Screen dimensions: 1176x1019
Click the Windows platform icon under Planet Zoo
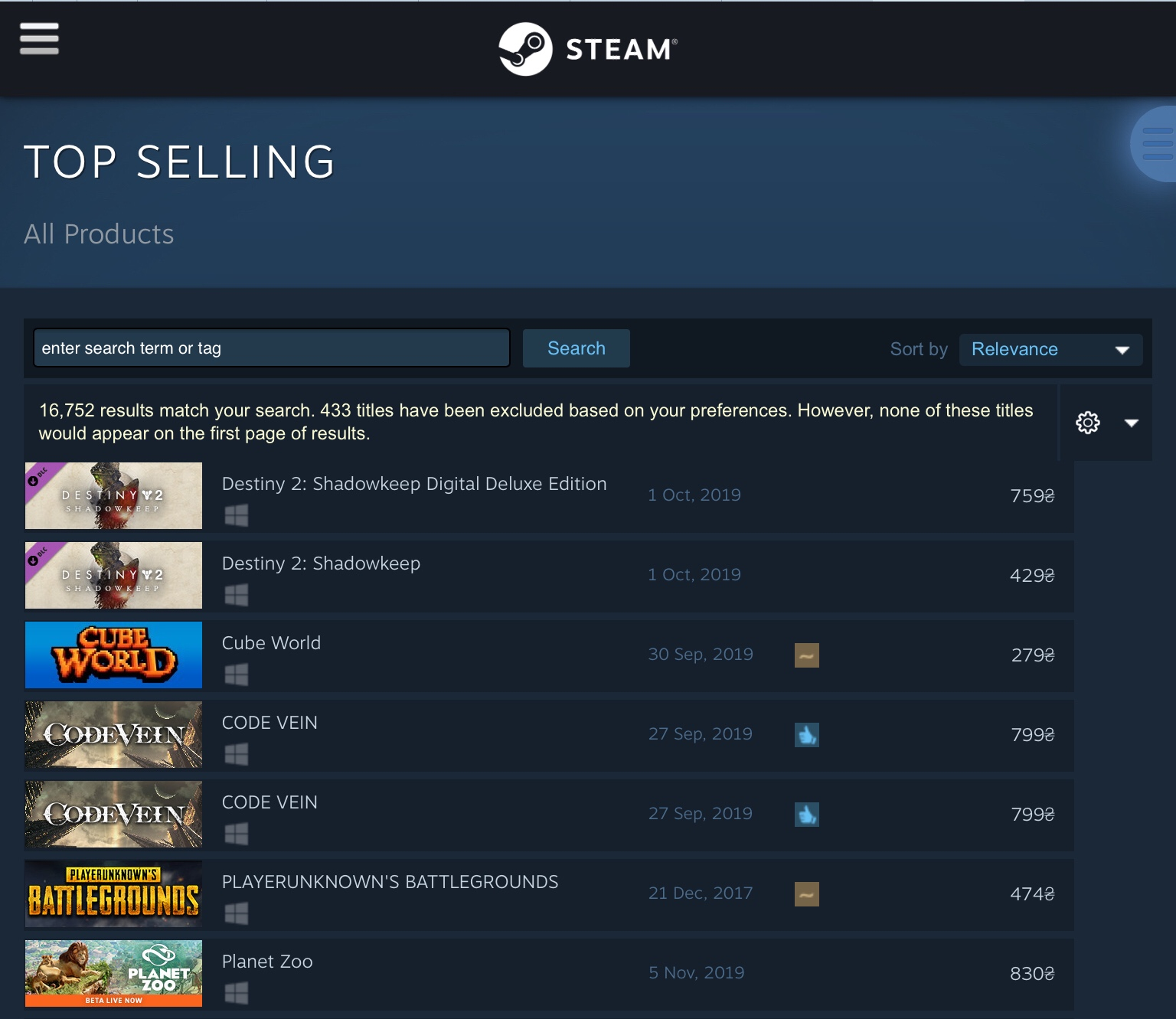point(237,994)
